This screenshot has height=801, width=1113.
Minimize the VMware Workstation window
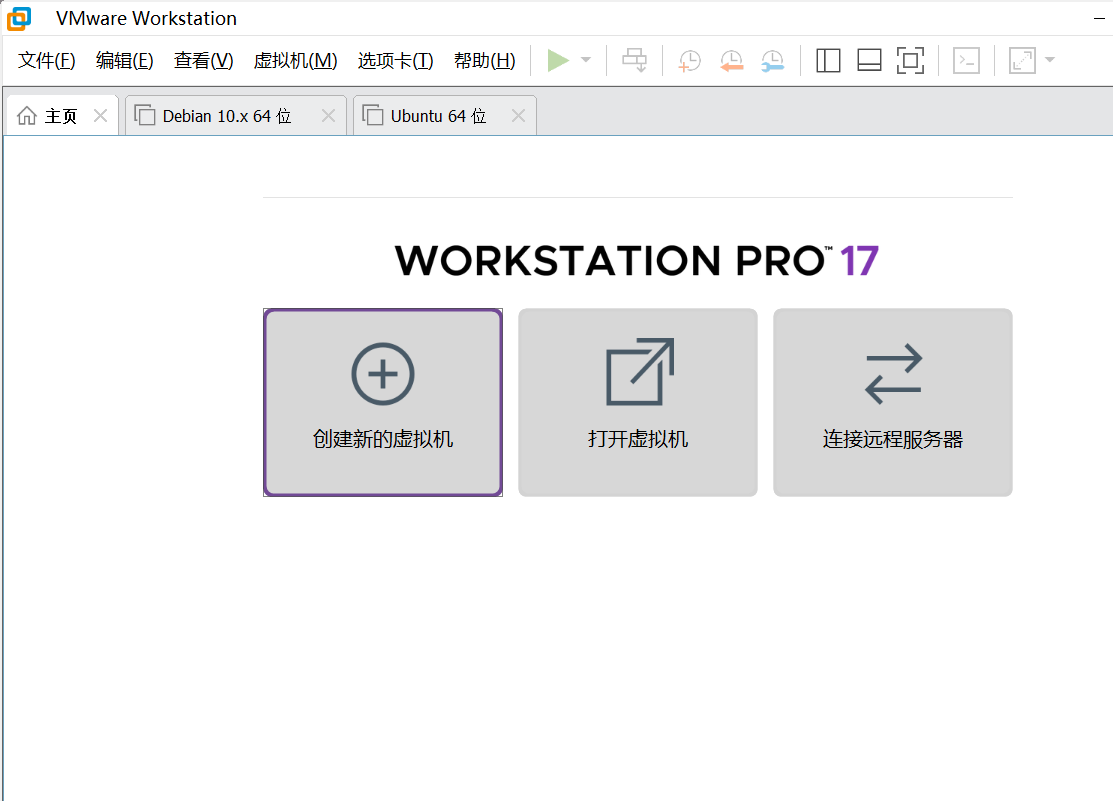coord(1100,18)
